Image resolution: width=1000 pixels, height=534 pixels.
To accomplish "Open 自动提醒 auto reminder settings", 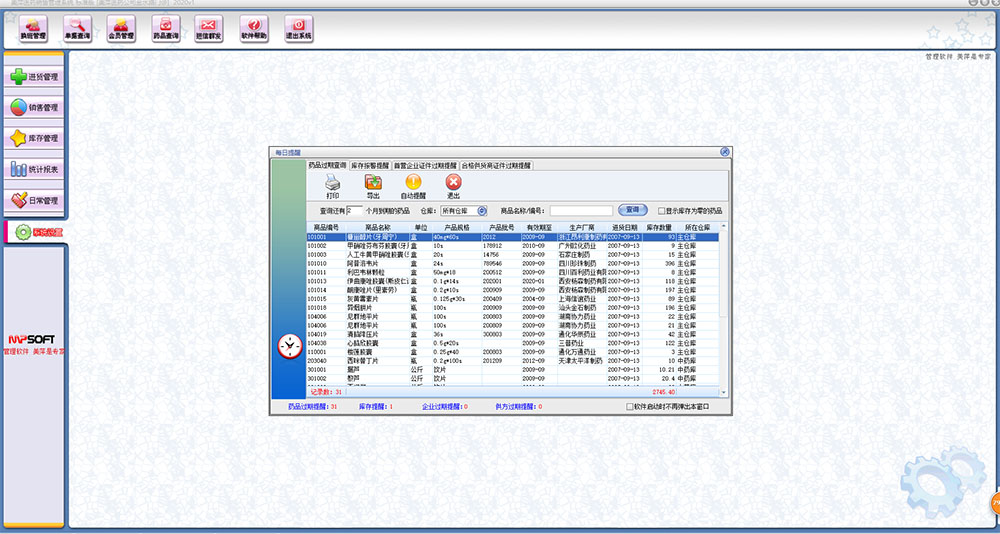I will click(x=413, y=183).
